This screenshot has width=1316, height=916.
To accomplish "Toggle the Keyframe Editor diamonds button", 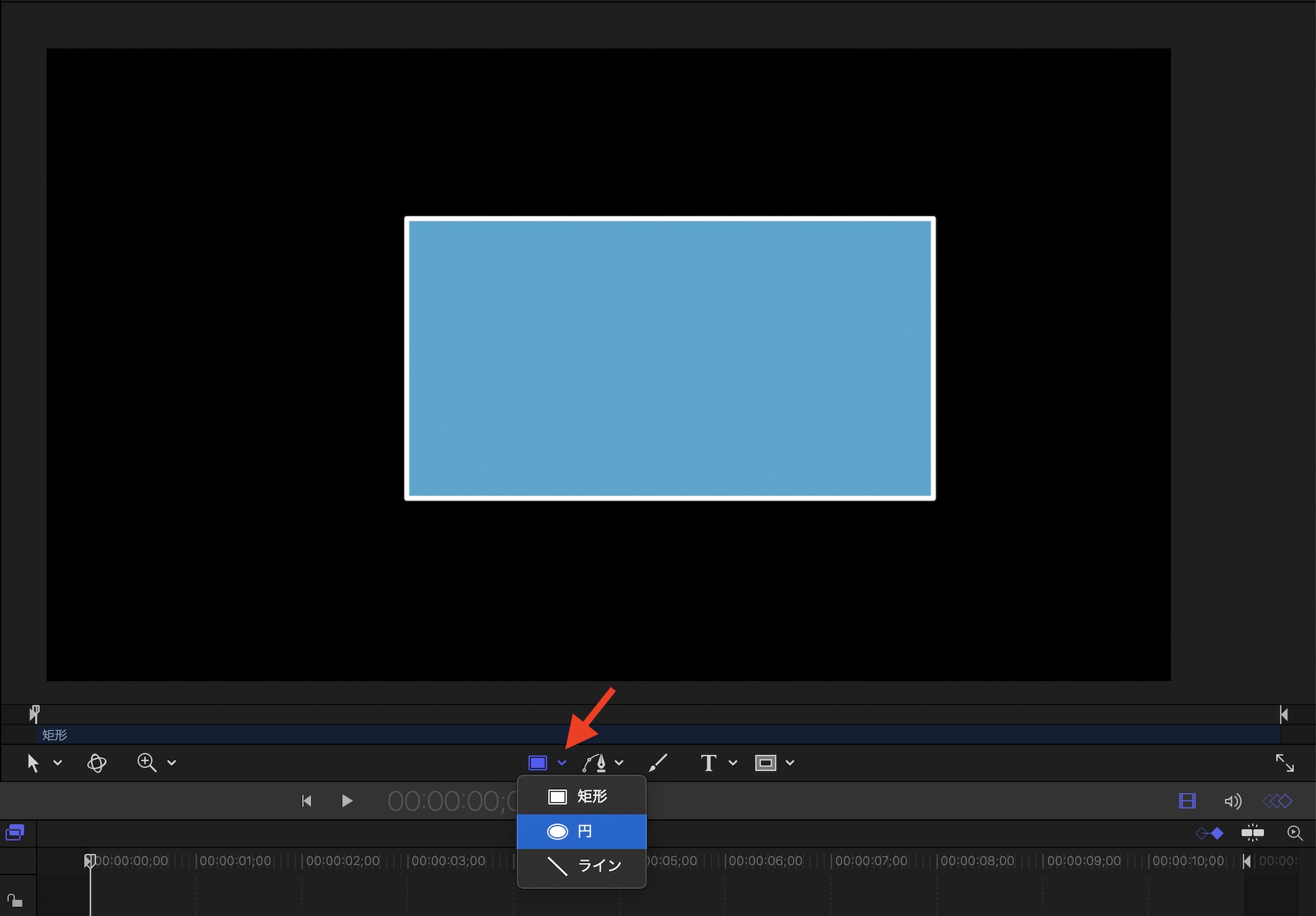I will (1277, 801).
